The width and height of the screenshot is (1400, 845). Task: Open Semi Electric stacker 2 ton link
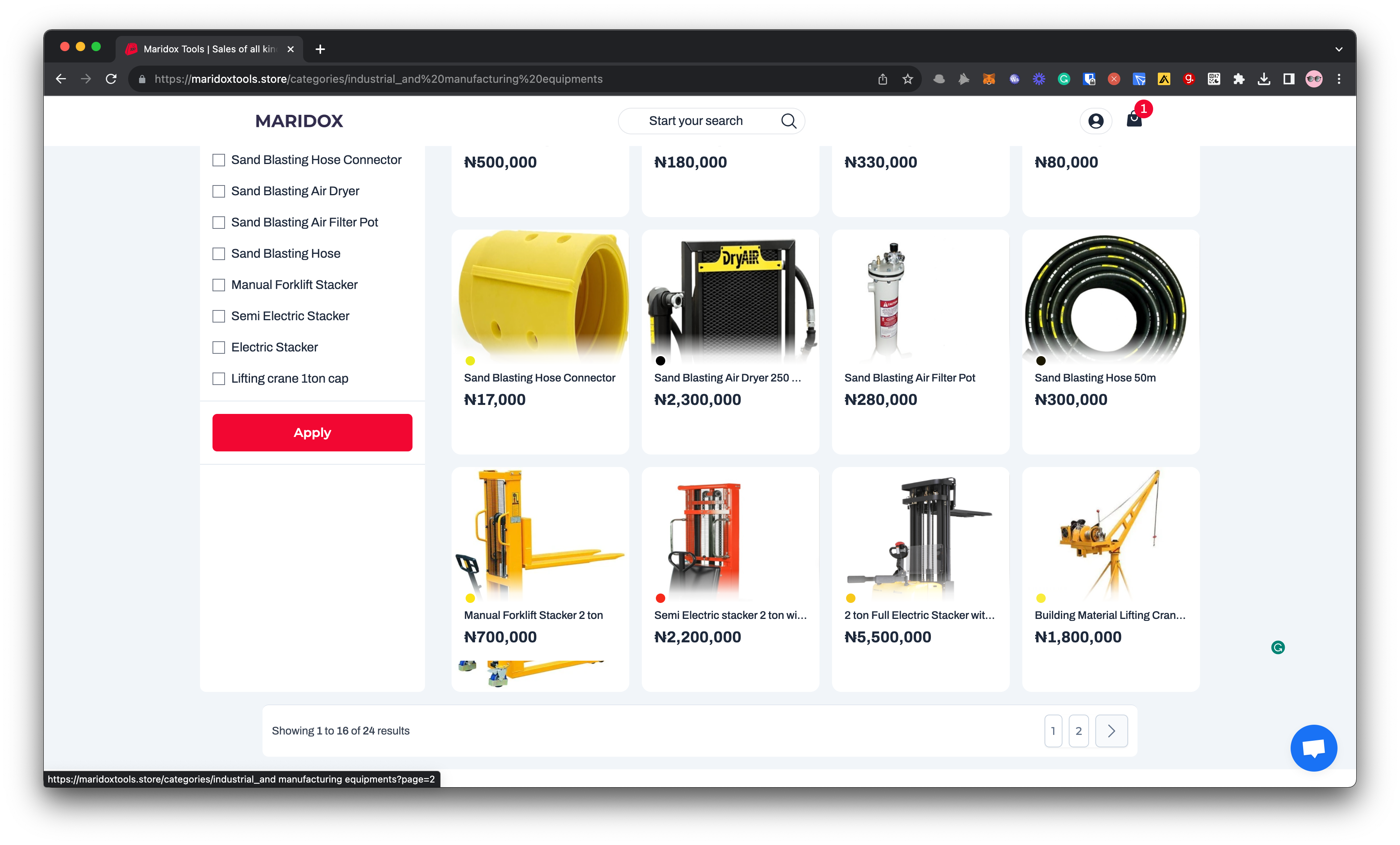[x=730, y=615]
